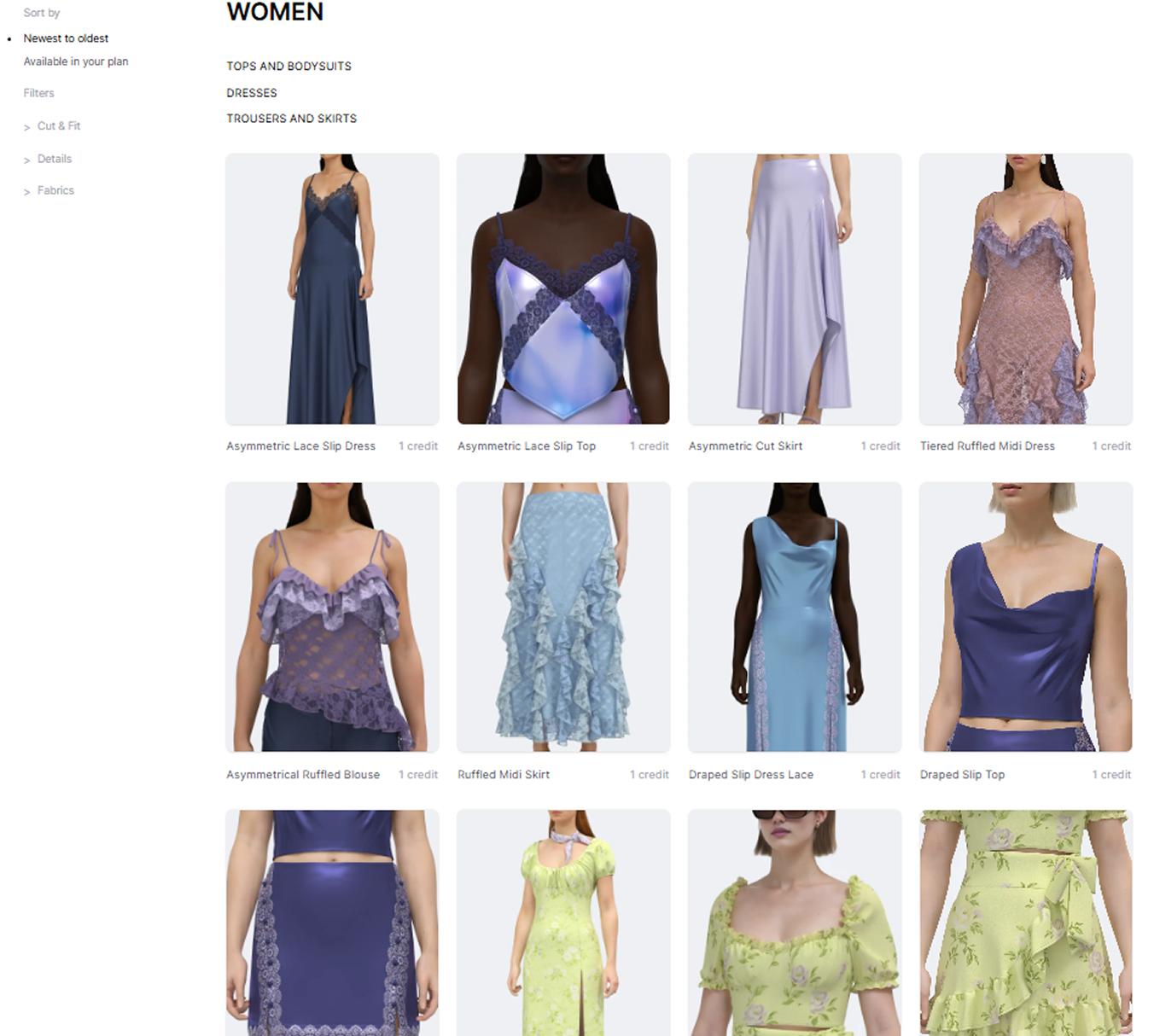View the Draped Slip Top image
1154x1036 pixels.
click(1025, 617)
